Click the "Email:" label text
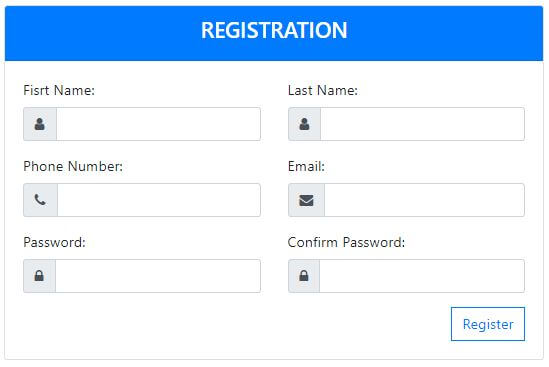Viewport: 549px width, 367px height. coord(306,166)
